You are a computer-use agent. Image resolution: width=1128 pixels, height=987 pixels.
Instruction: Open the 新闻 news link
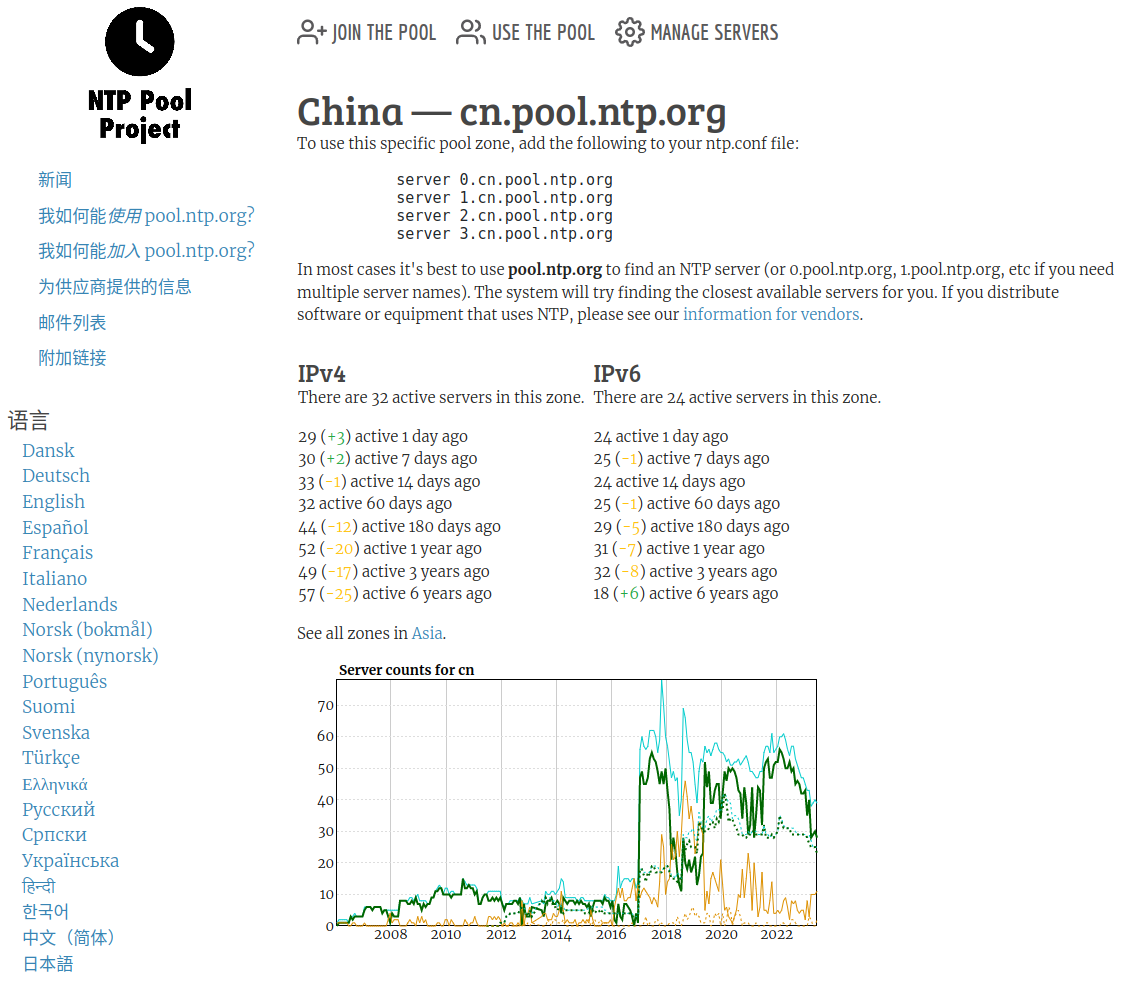point(55,180)
